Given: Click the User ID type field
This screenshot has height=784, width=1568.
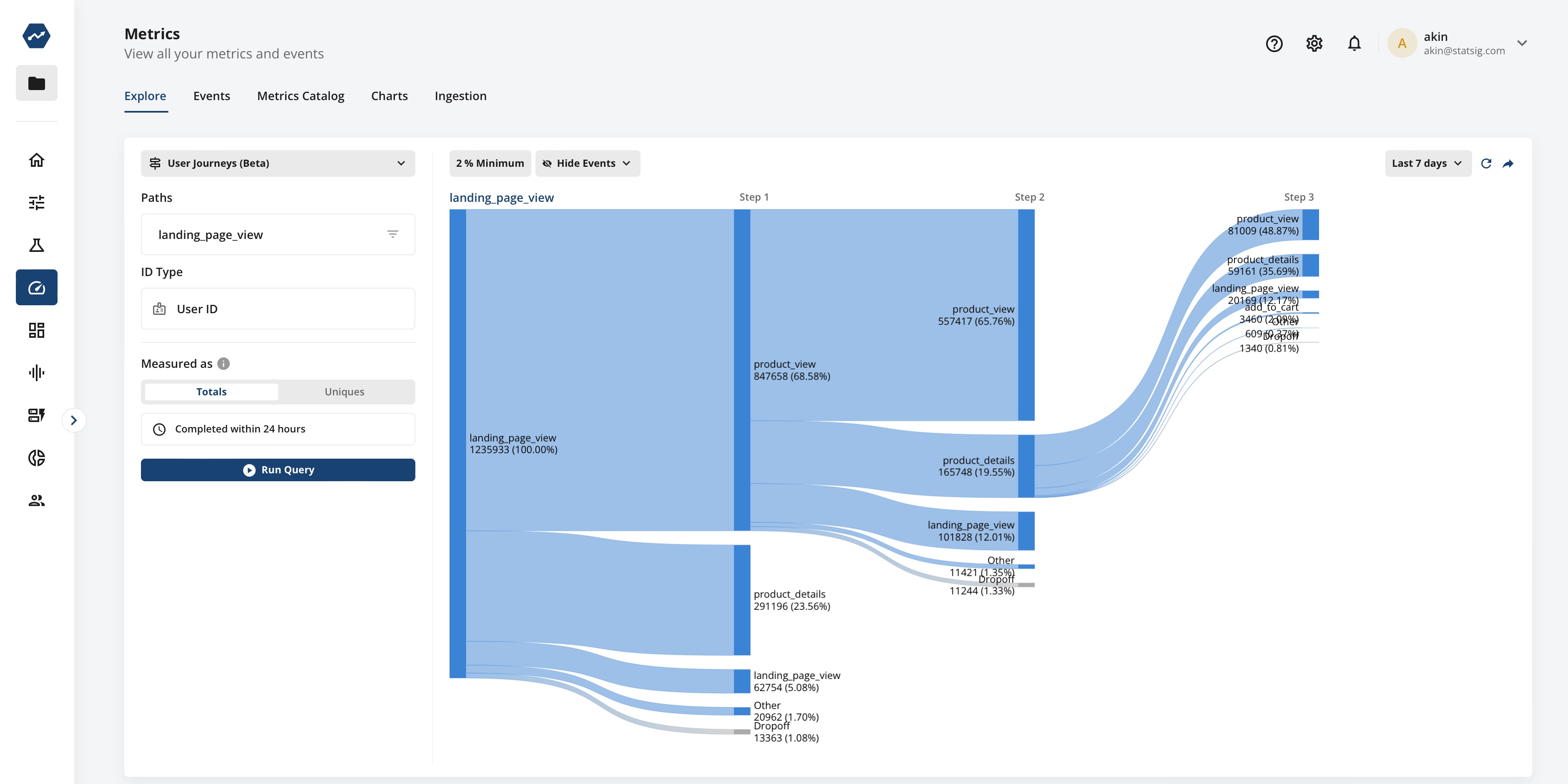Looking at the screenshot, I should (278, 309).
